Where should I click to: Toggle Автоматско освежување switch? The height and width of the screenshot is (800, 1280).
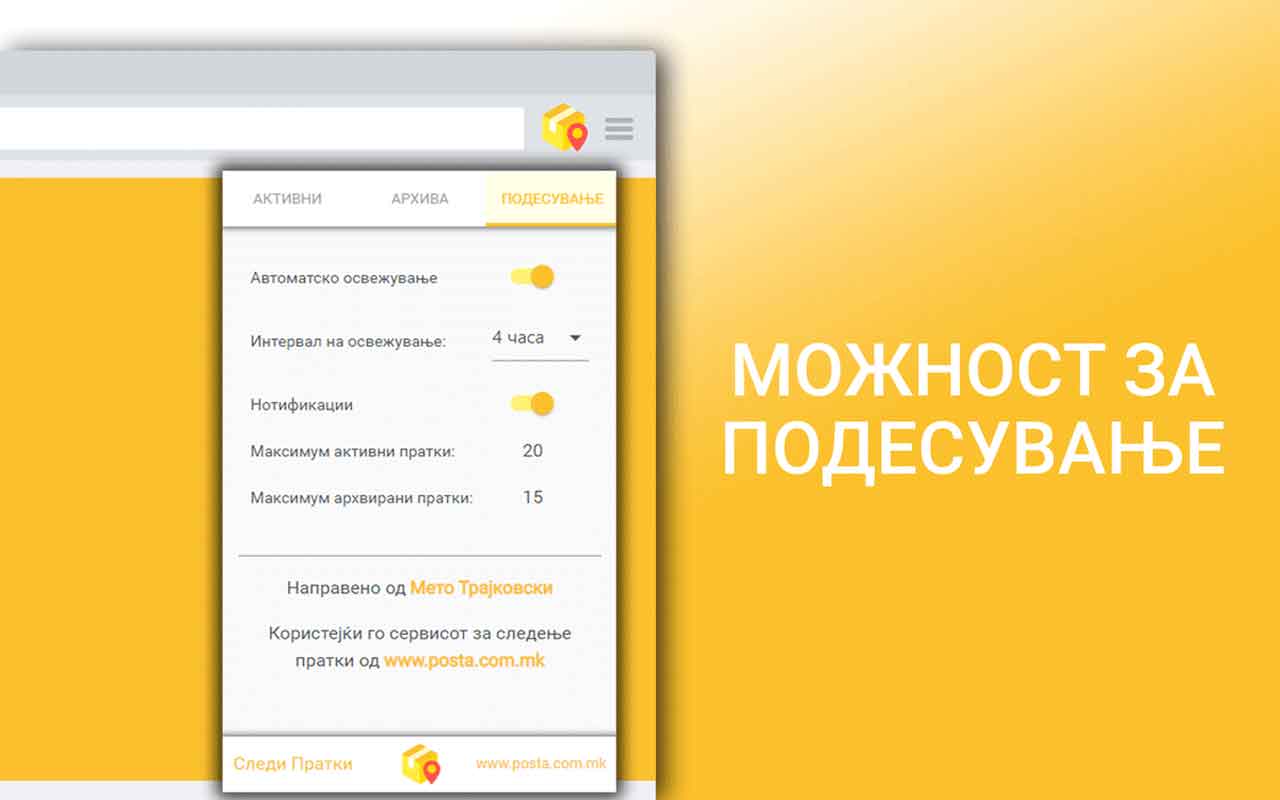click(532, 277)
